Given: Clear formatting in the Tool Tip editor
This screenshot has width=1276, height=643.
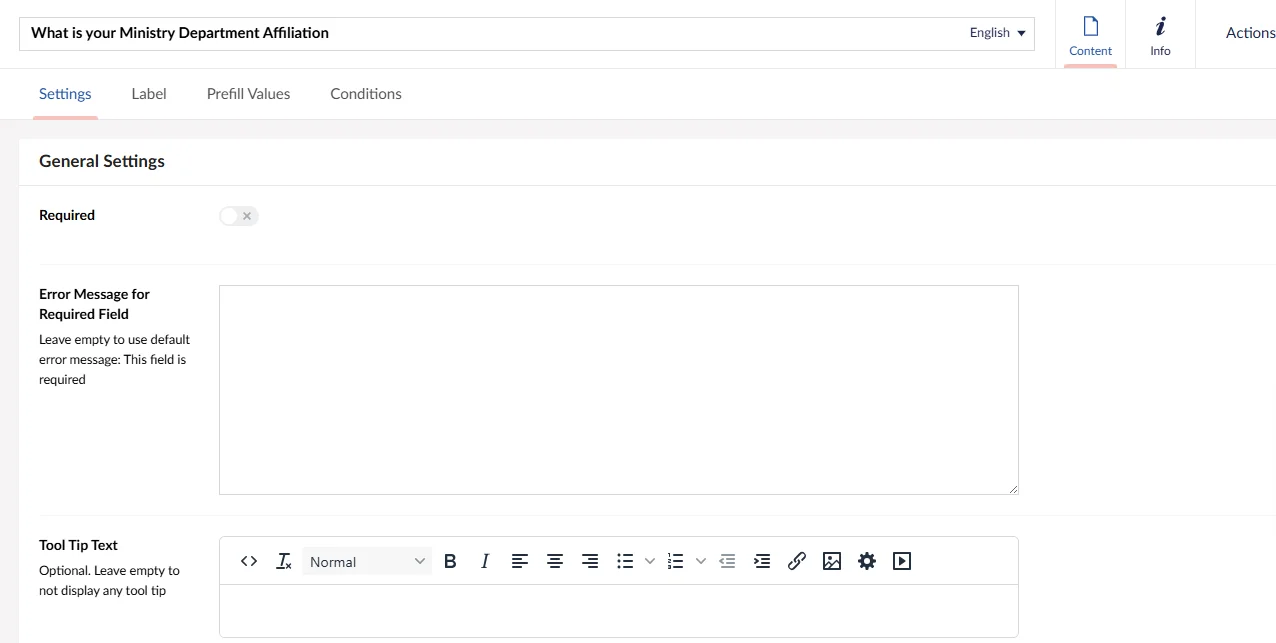Looking at the screenshot, I should coord(284,561).
